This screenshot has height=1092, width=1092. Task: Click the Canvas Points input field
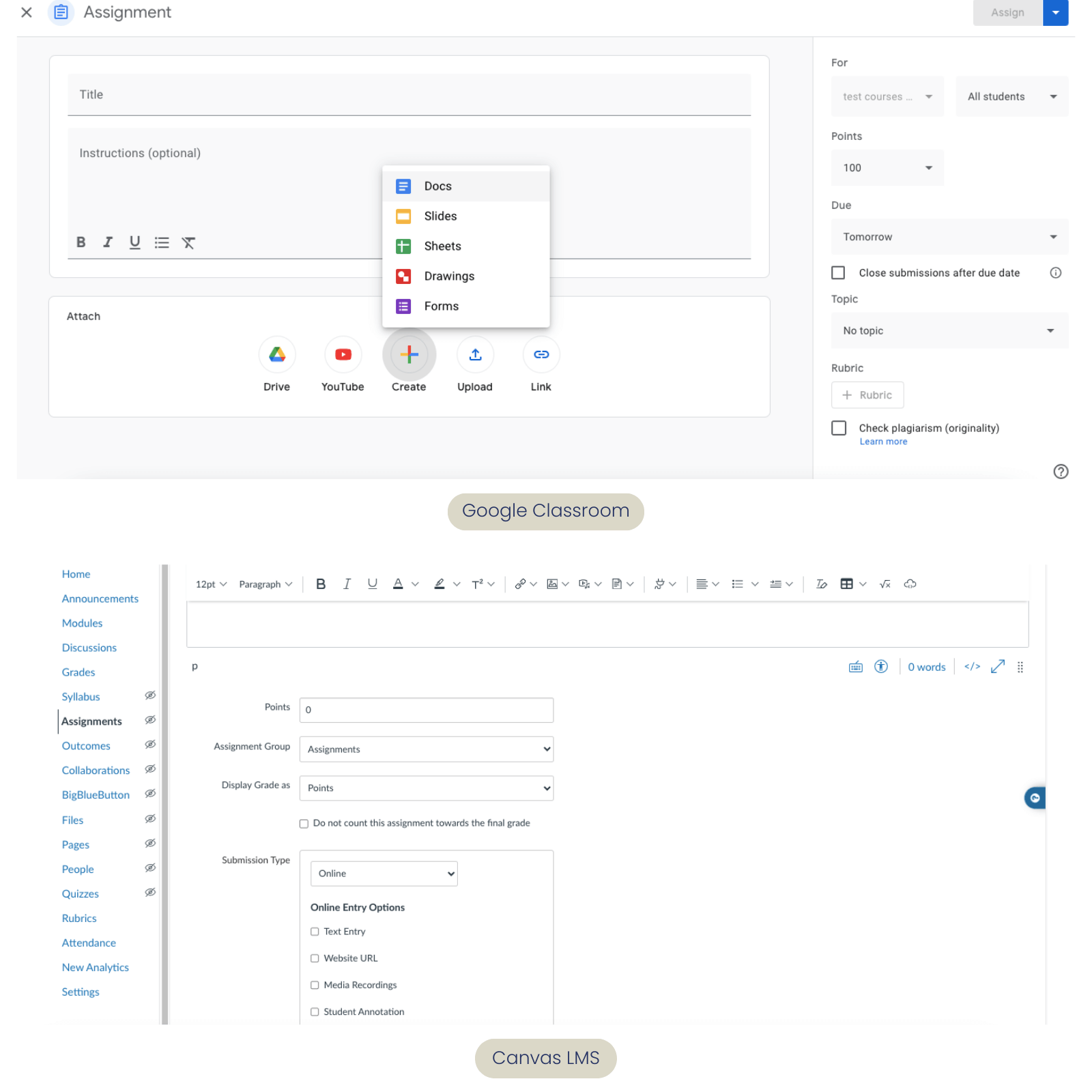[427, 710]
